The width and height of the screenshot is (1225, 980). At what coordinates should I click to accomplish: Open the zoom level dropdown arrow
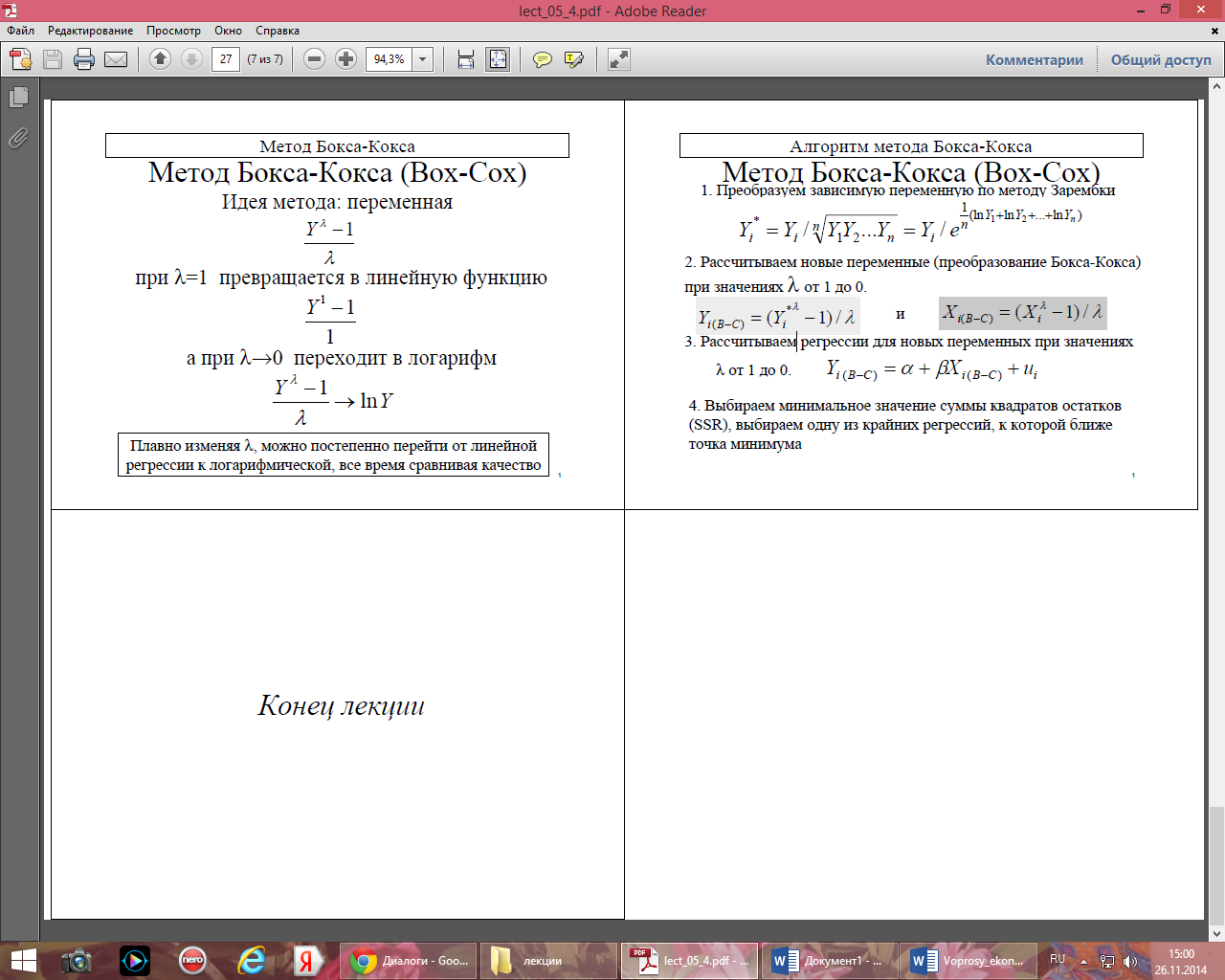(423, 59)
